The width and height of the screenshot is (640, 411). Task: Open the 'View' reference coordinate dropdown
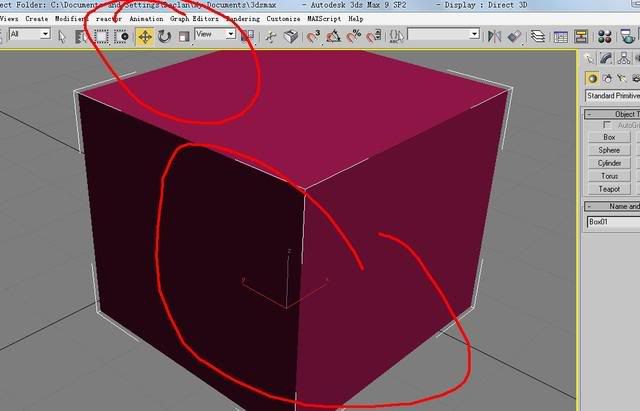coord(214,34)
